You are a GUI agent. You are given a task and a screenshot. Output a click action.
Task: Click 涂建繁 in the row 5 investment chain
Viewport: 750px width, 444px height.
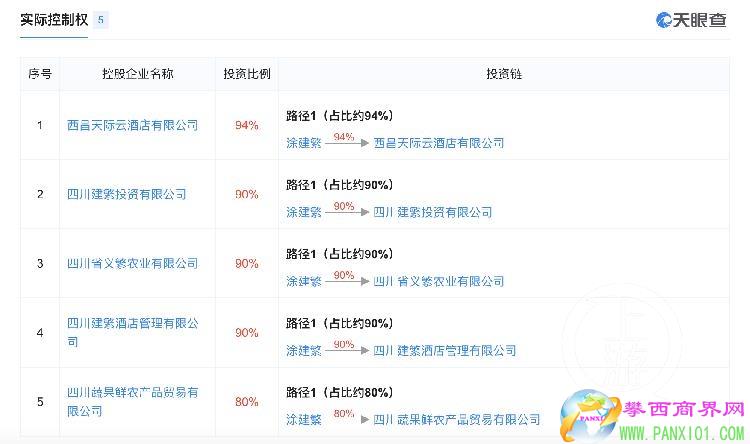pos(303,419)
